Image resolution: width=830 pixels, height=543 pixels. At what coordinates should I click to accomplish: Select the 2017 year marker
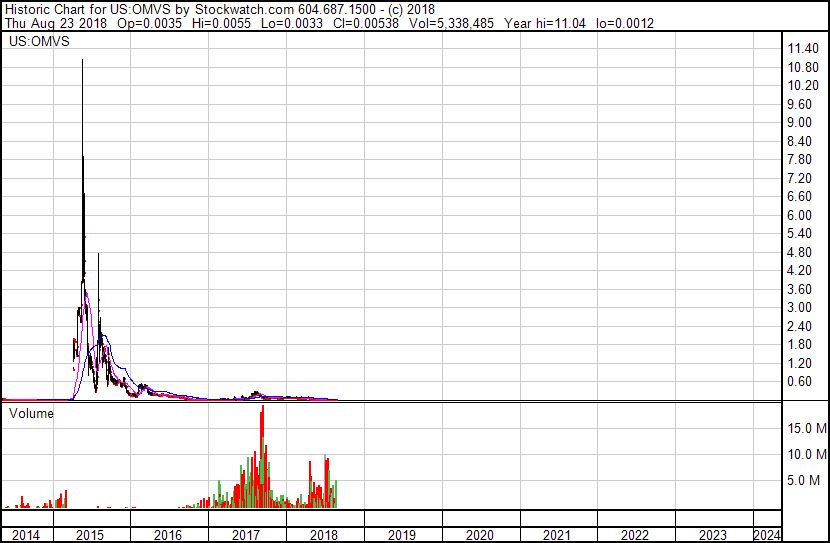click(247, 535)
